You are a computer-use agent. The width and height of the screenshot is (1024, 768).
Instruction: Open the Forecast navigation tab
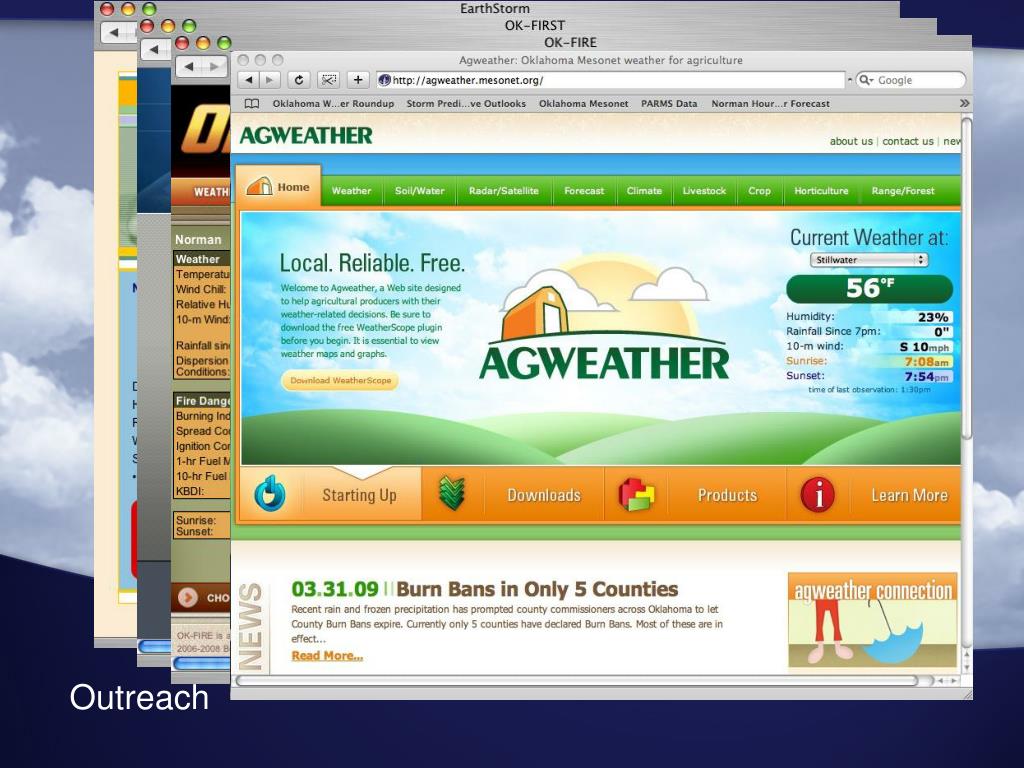[x=584, y=191]
